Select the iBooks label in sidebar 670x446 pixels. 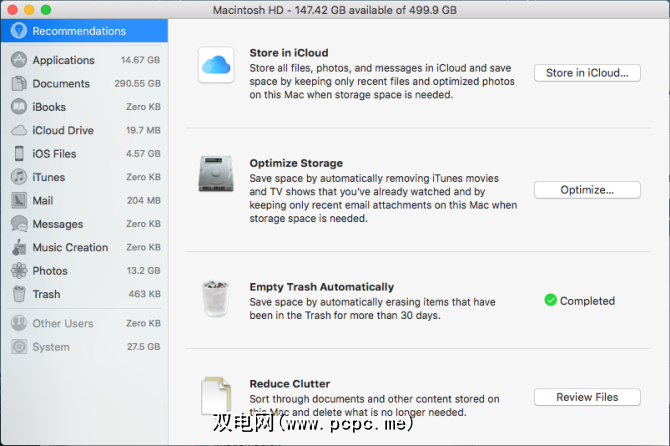coord(49,107)
